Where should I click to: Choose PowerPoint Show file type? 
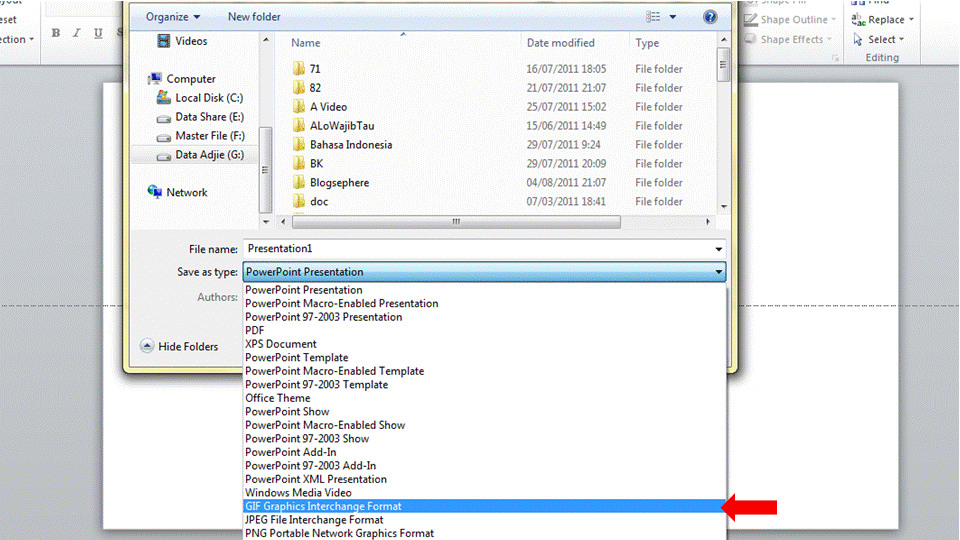pyautogui.click(x=484, y=411)
